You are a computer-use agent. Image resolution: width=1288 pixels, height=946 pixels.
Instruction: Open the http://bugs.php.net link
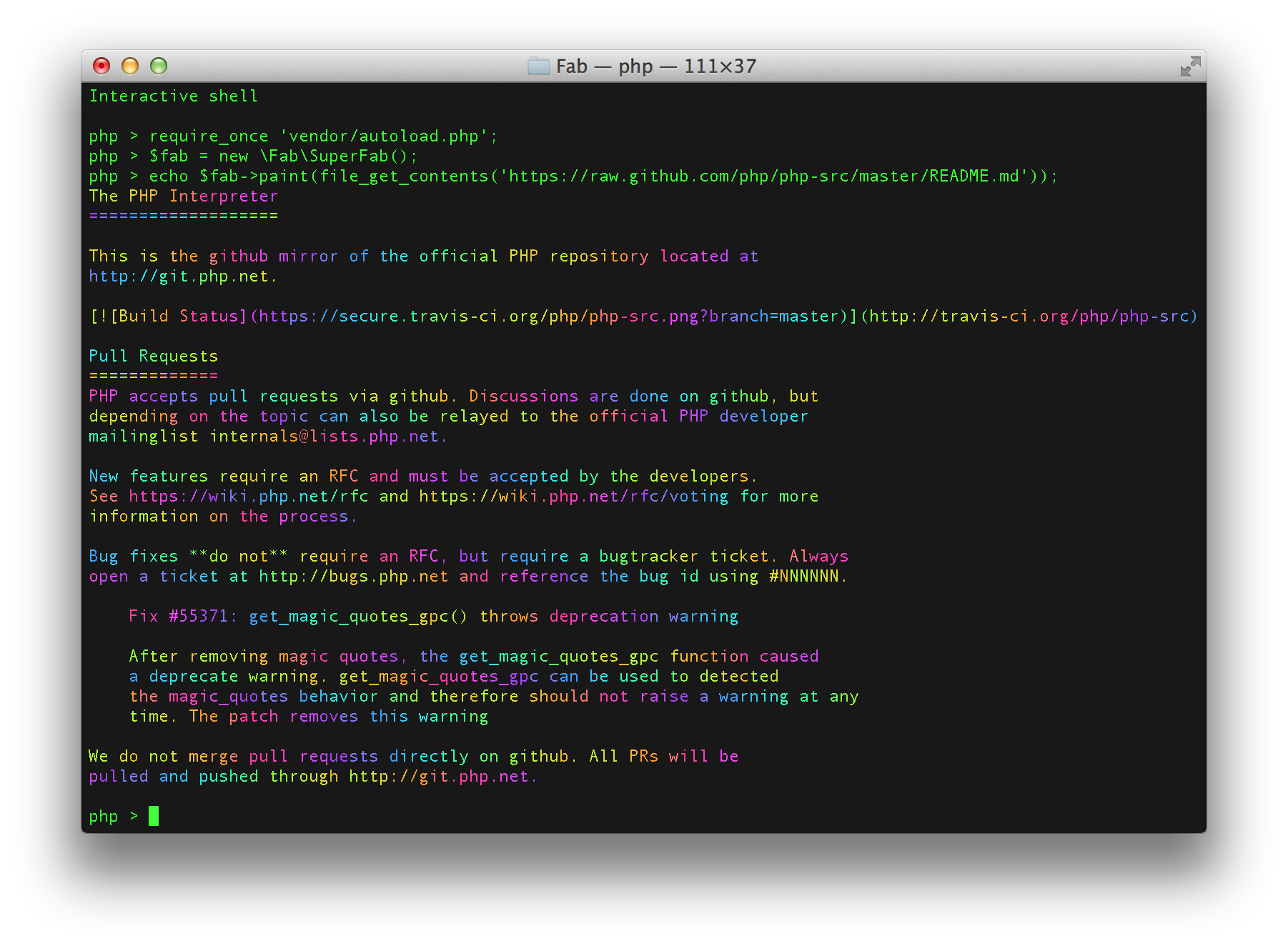pyautogui.click(x=353, y=577)
